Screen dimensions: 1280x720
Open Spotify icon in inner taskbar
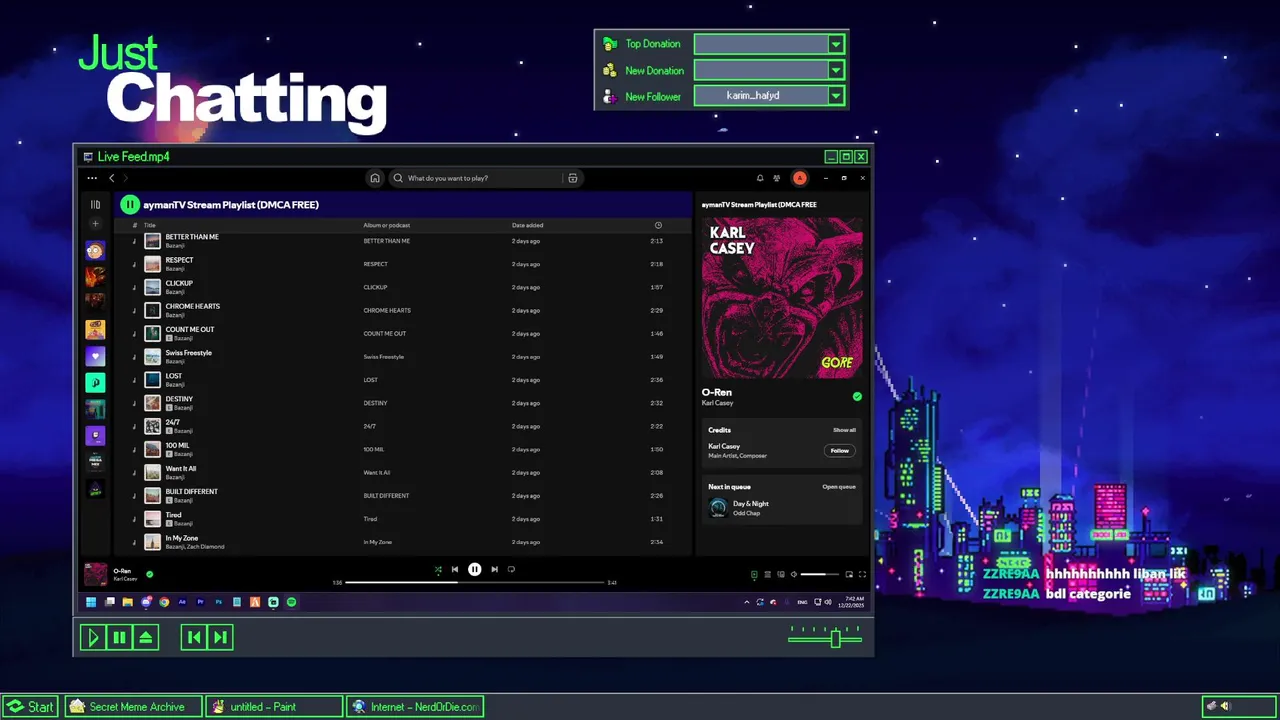pyautogui.click(x=291, y=602)
